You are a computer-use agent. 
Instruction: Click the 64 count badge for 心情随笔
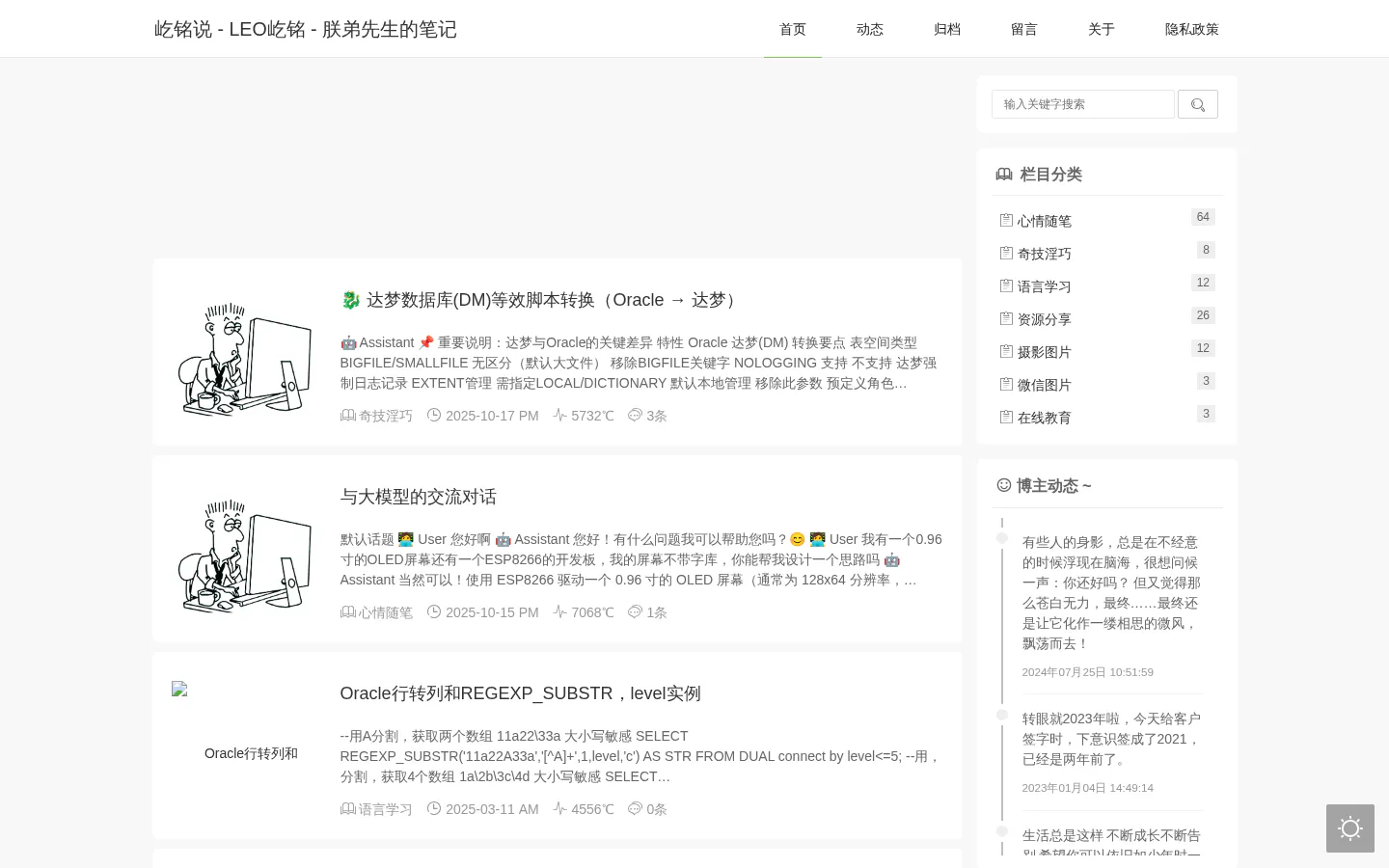pyautogui.click(x=1203, y=217)
